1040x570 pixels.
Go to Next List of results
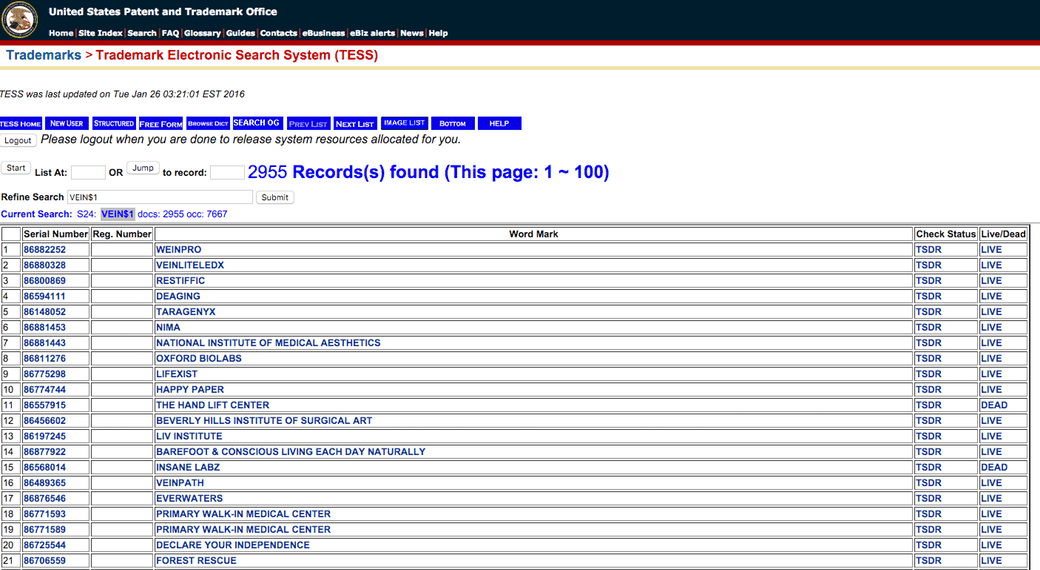click(x=354, y=124)
